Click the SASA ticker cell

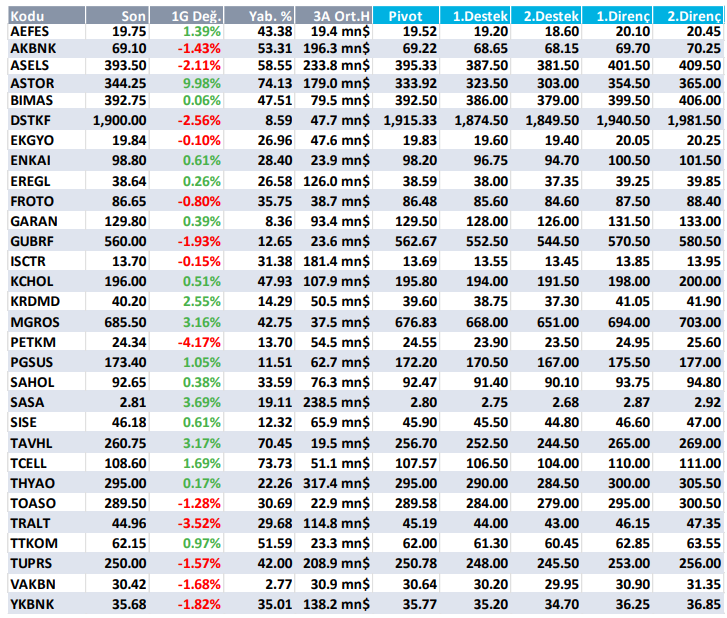click(27, 402)
